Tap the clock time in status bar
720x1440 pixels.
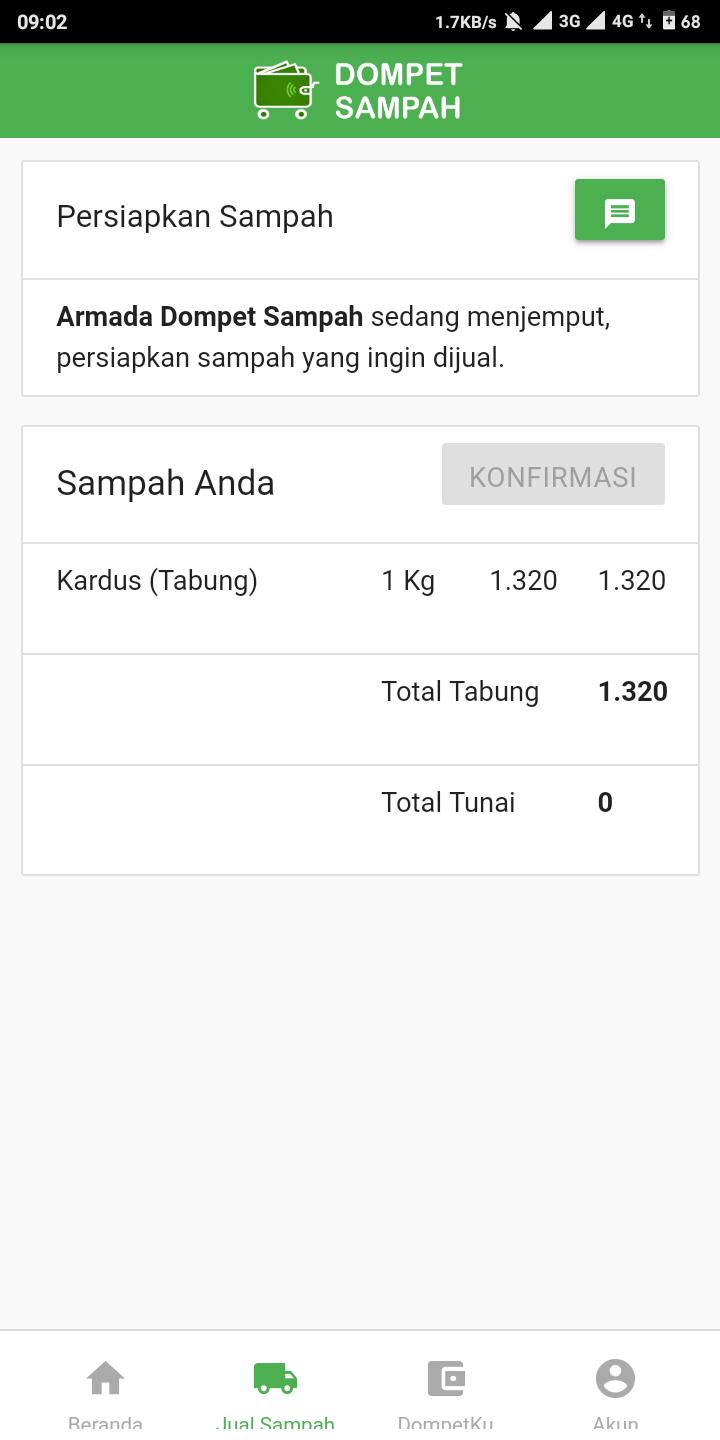pos(42,21)
